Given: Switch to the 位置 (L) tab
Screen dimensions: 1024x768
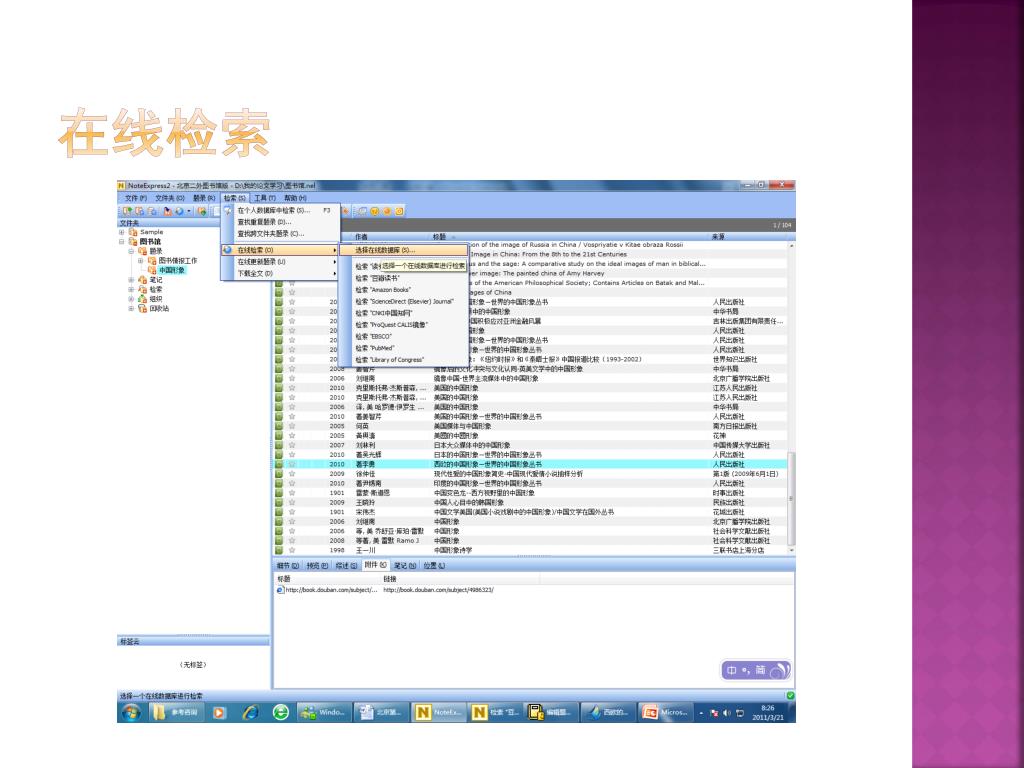Looking at the screenshot, I should coord(434,566).
